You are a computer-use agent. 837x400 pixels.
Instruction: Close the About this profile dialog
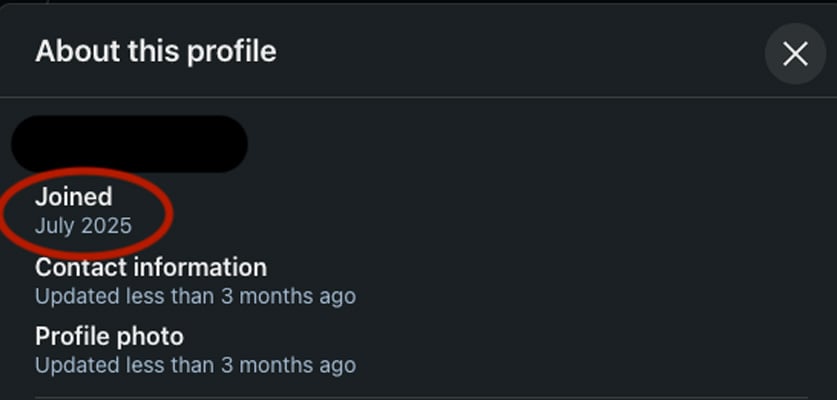point(794,54)
